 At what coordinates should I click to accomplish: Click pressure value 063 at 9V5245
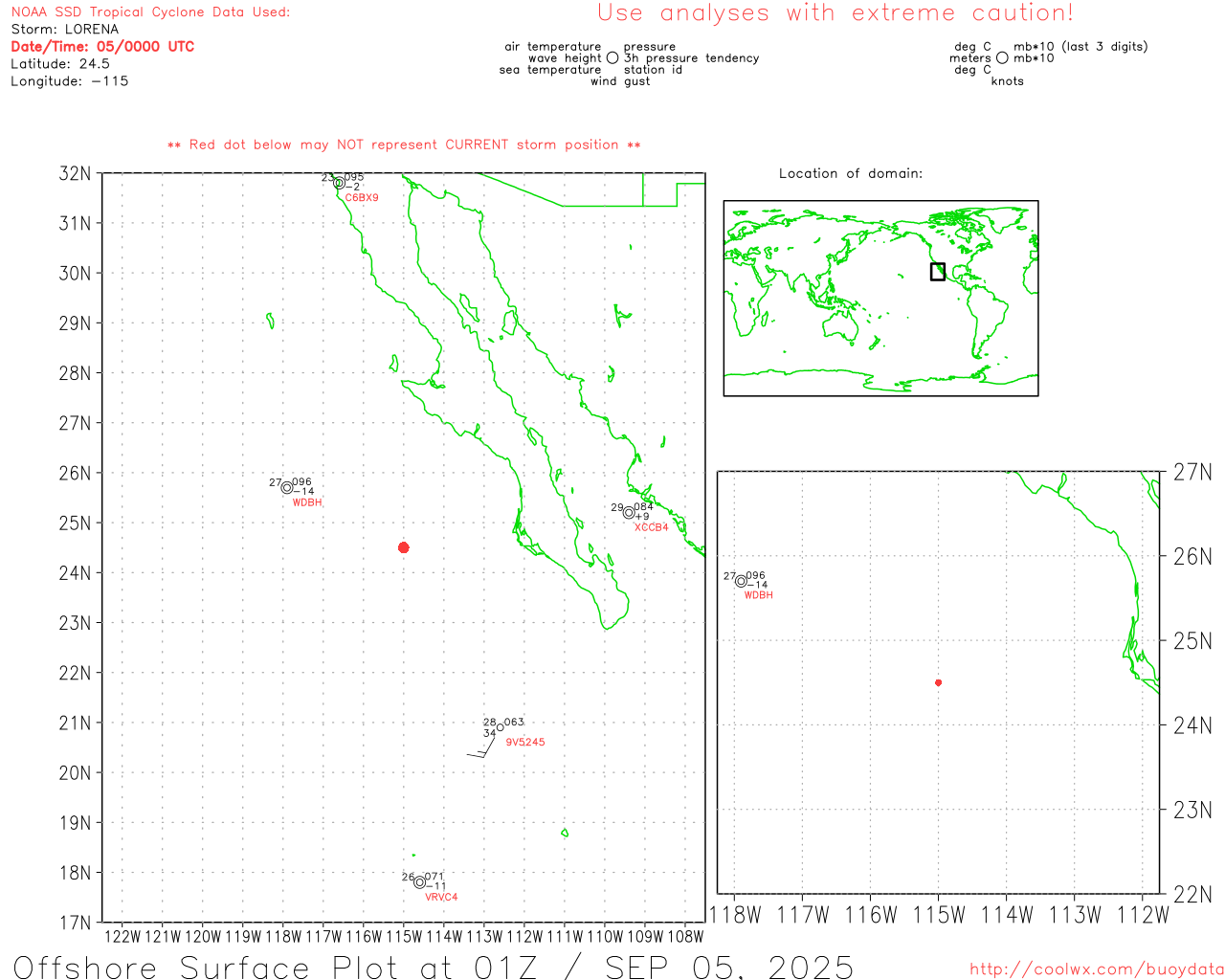click(515, 723)
